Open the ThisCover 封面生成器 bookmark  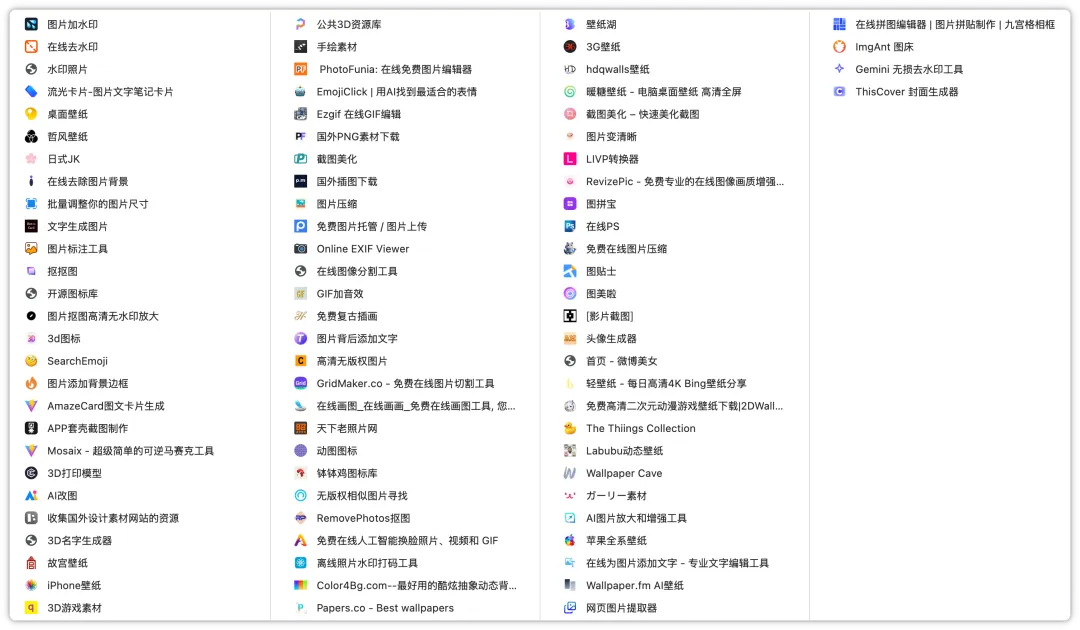coord(906,92)
